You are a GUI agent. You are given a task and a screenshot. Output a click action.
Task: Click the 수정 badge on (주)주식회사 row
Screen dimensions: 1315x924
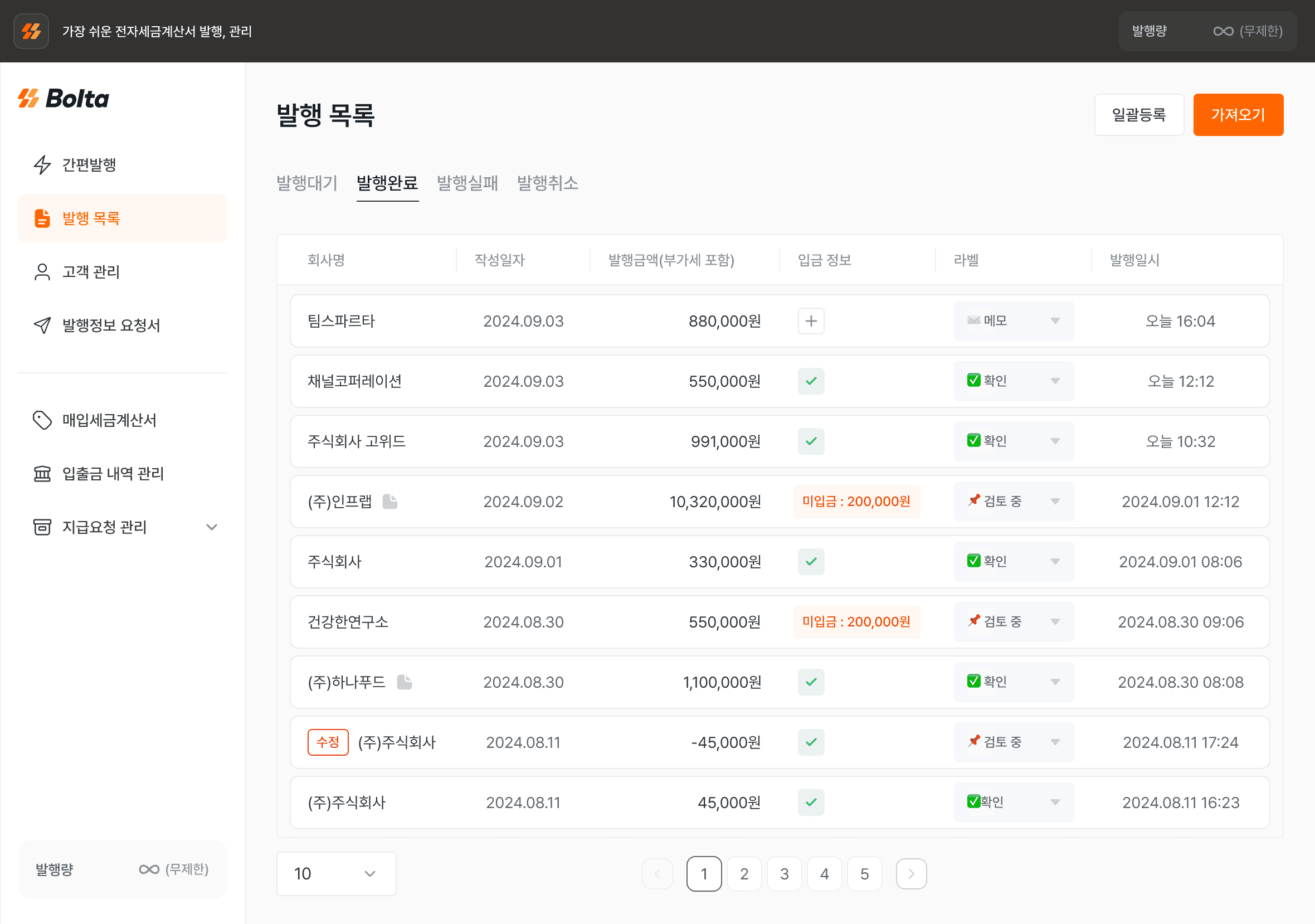click(328, 742)
